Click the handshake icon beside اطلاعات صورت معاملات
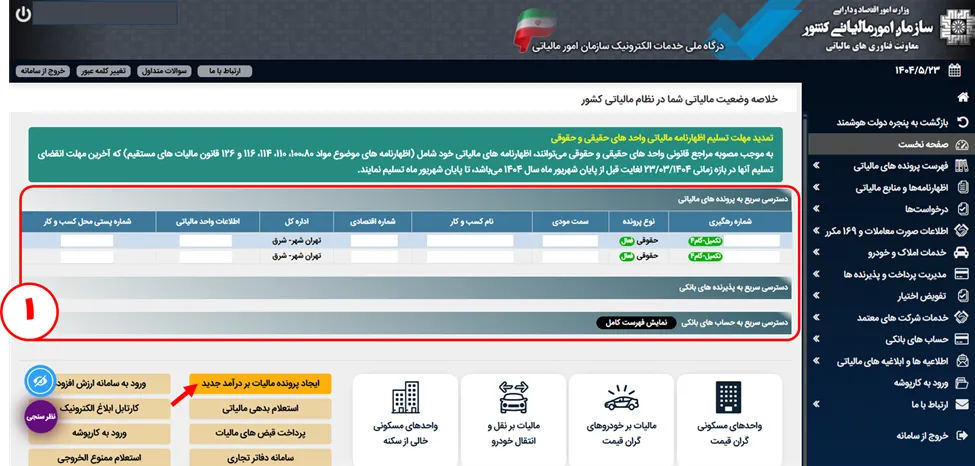Image resolution: width=975 pixels, height=466 pixels. point(962,231)
